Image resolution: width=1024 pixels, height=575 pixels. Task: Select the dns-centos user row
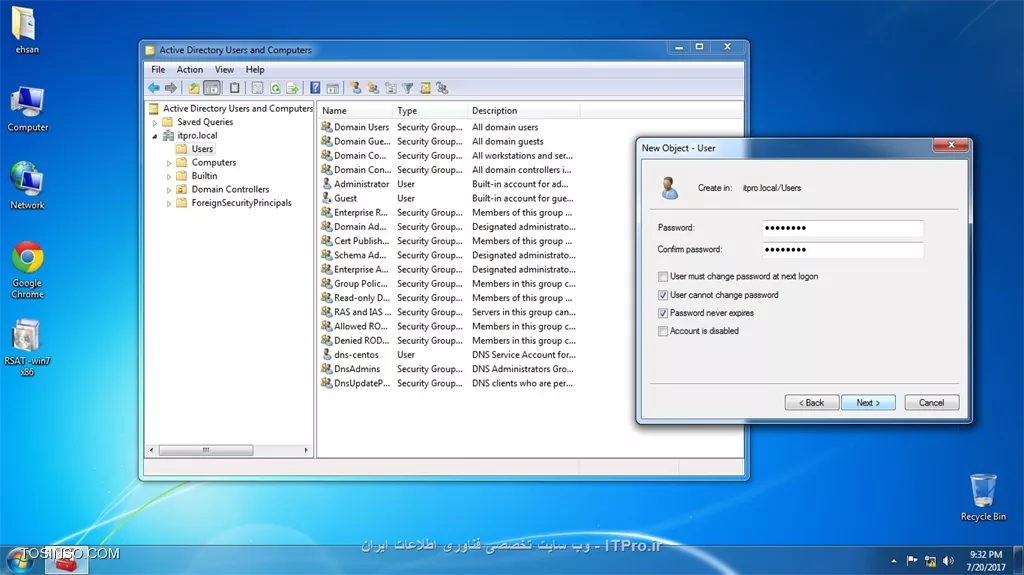pyautogui.click(x=449, y=355)
